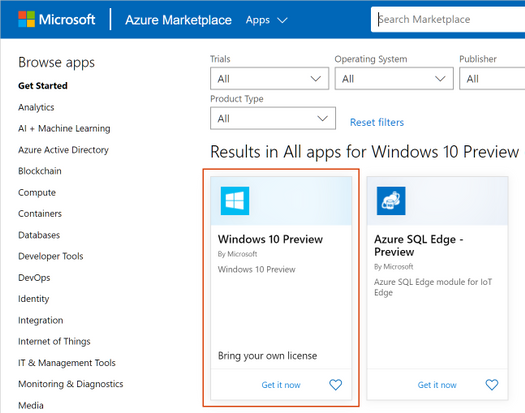Click the results heading for Windows 10 Preview
The width and height of the screenshot is (525, 413).
click(x=365, y=152)
